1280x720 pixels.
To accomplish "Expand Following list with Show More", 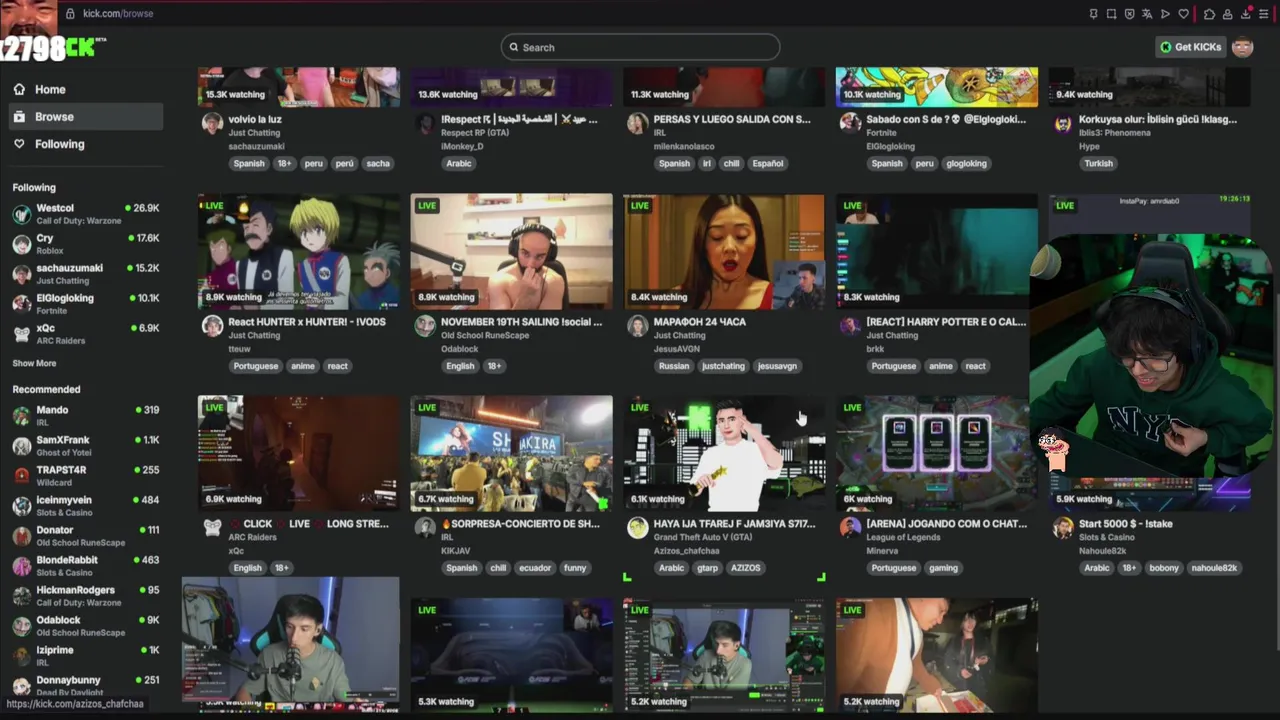I will pyautogui.click(x=34, y=363).
